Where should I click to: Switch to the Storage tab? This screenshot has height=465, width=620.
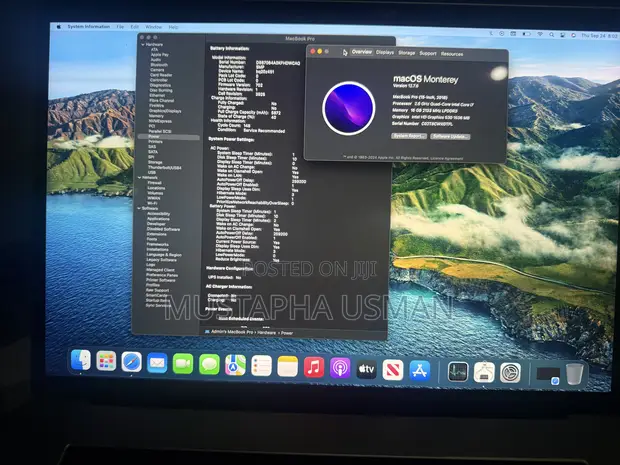[406, 53]
